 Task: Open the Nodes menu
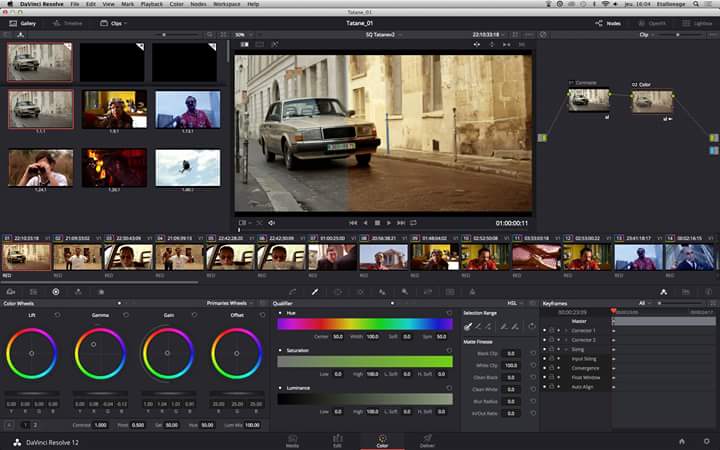[198, 4]
